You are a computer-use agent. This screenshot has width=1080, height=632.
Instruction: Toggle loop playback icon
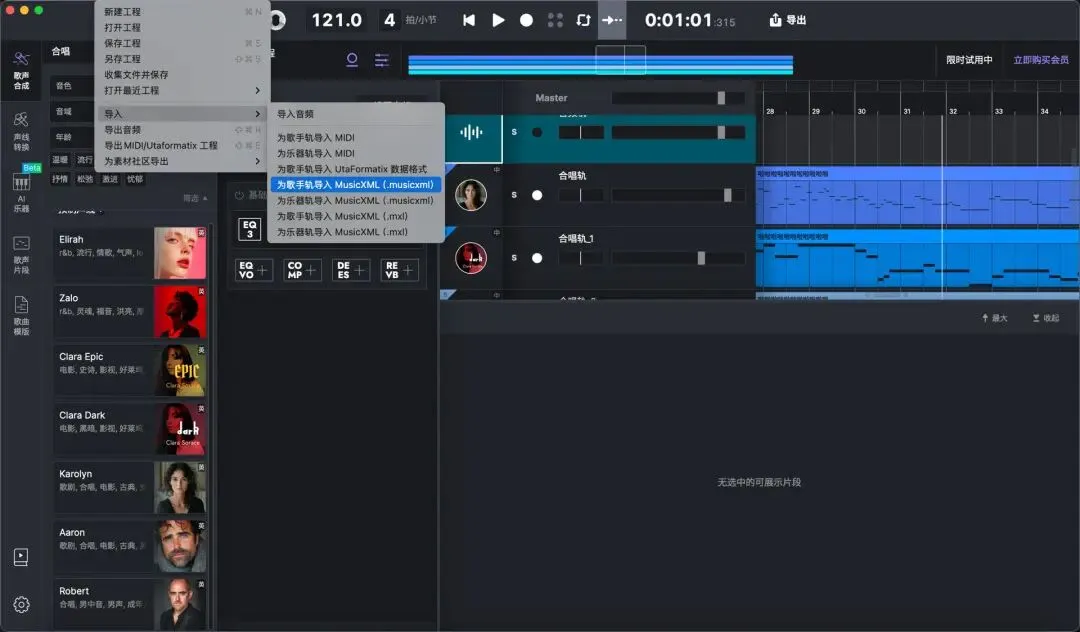pos(583,20)
